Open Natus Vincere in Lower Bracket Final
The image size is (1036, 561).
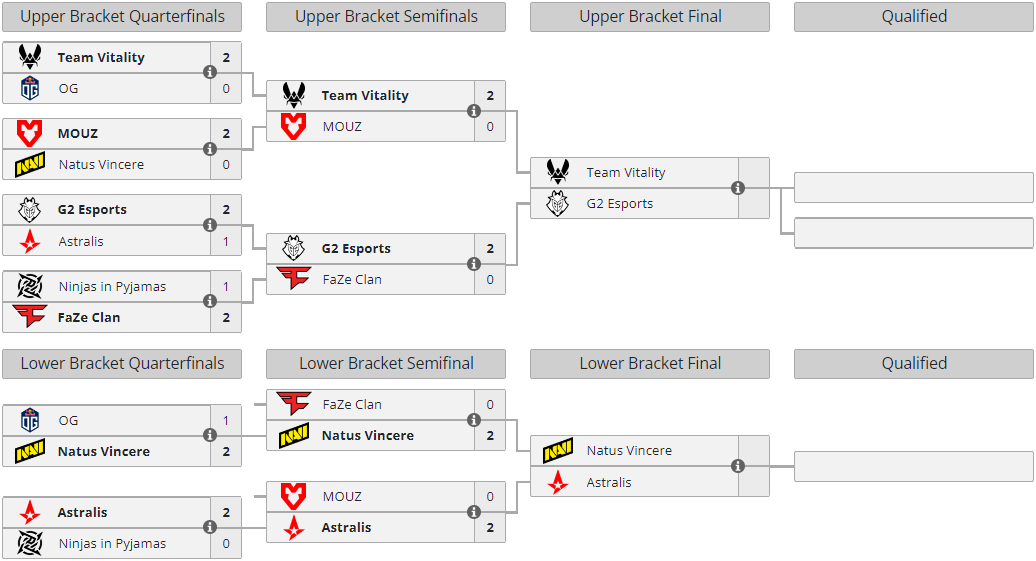click(629, 451)
